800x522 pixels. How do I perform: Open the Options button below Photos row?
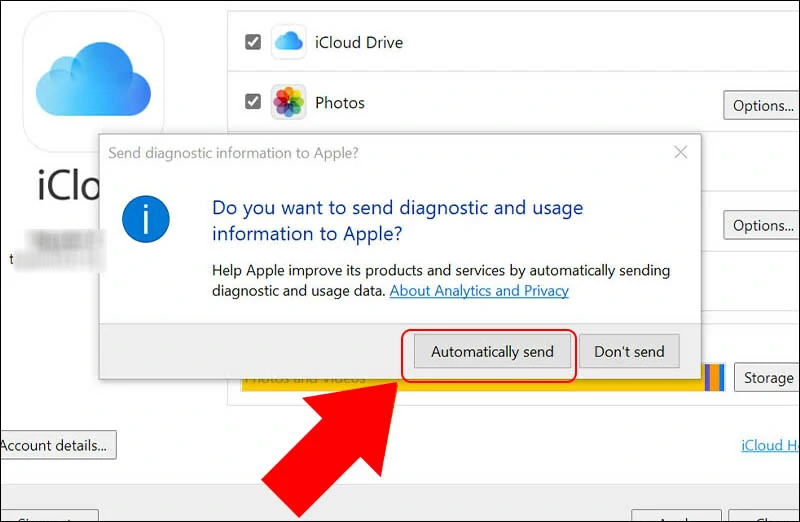[x=761, y=225]
